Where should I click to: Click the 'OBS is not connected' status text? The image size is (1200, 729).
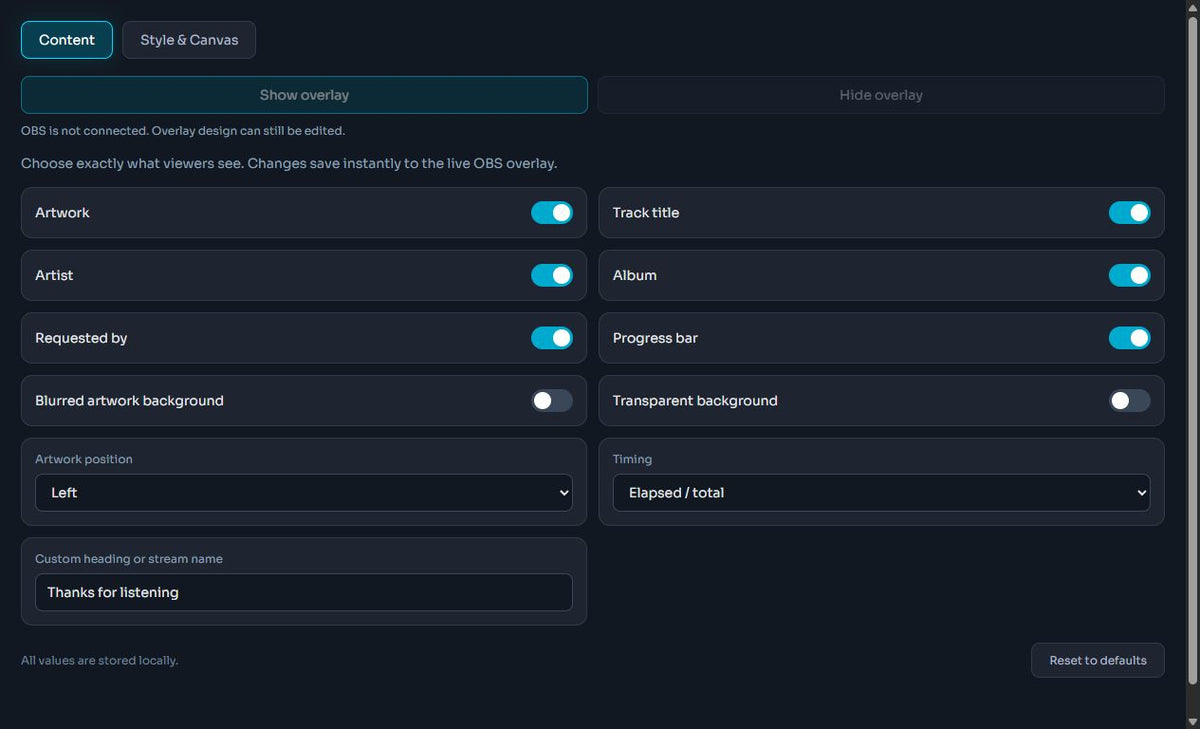tap(183, 131)
